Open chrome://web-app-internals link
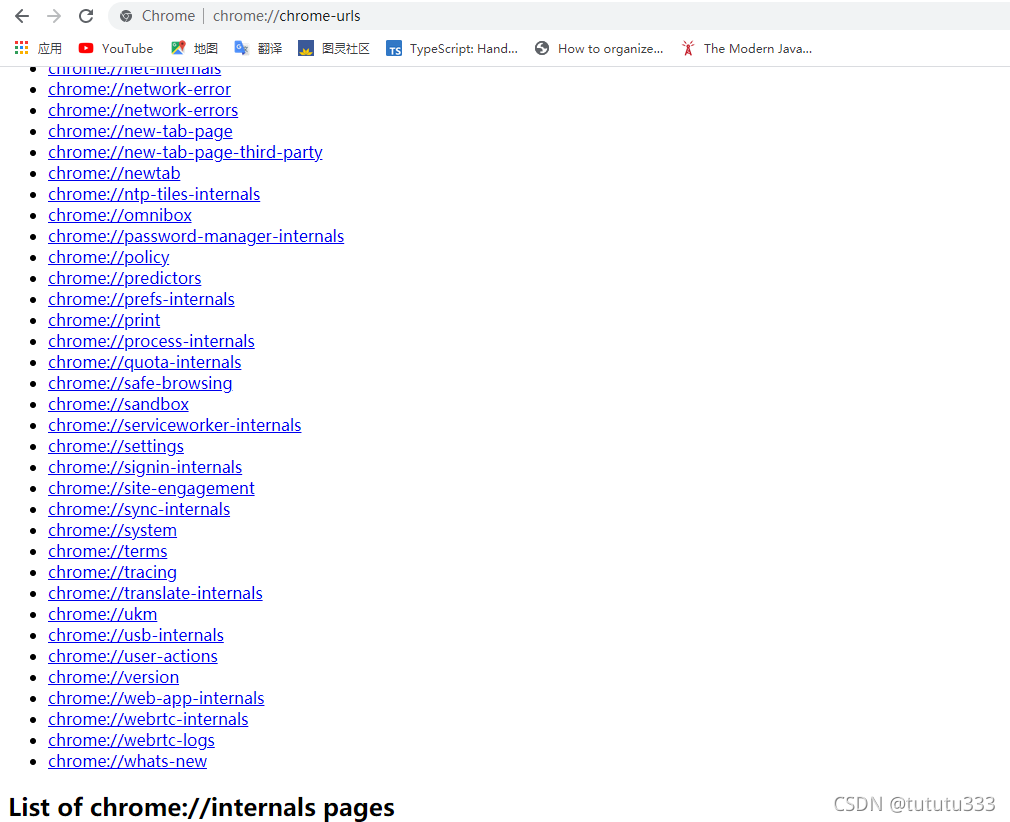Image resolution: width=1010 pixels, height=822 pixels. point(157,698)
